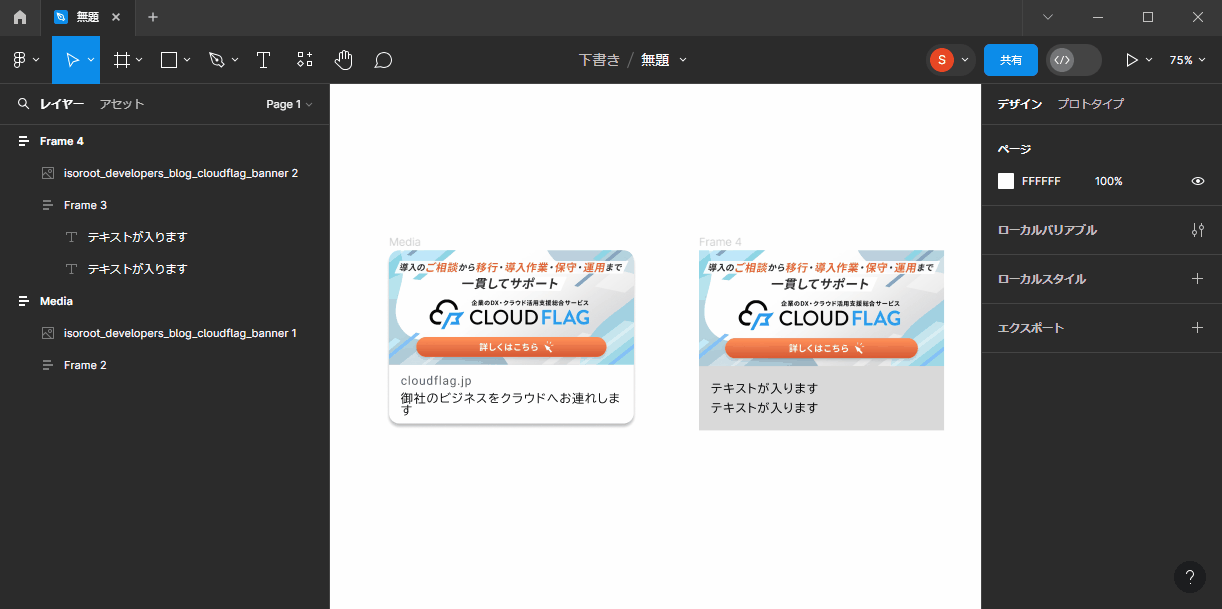This screenshot has height=609, width=1222.
Task: Select isoroot_developers_blog_cloudflag_banner 1 layer
Action: 164,333
